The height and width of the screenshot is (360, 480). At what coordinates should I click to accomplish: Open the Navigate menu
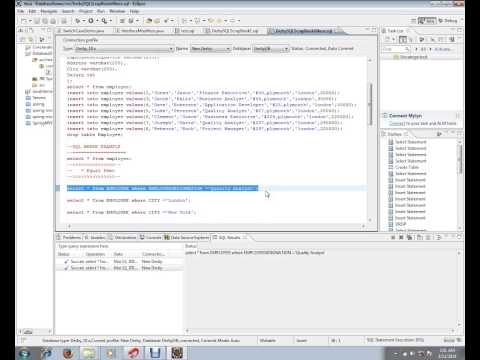49,11
